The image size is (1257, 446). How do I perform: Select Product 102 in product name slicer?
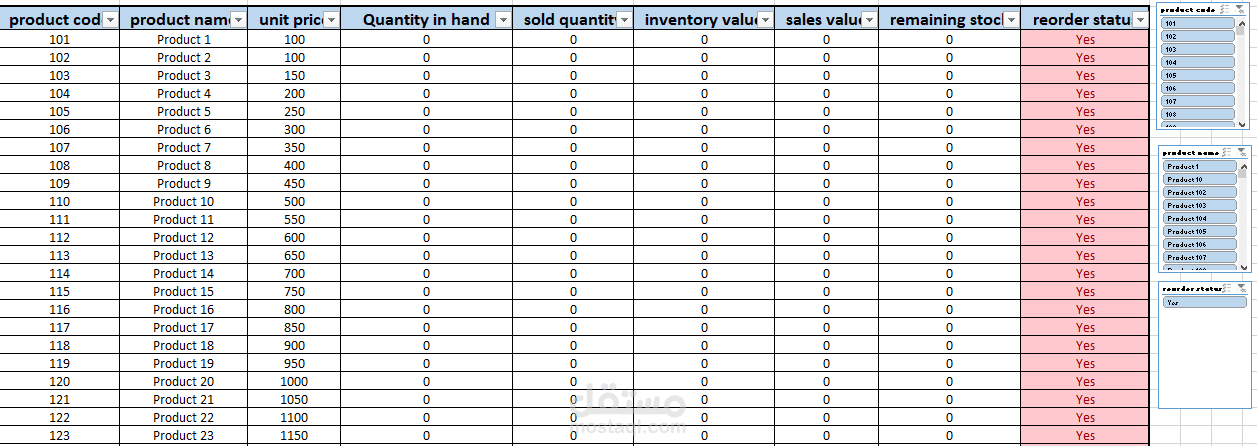(x=1200, y=192)
